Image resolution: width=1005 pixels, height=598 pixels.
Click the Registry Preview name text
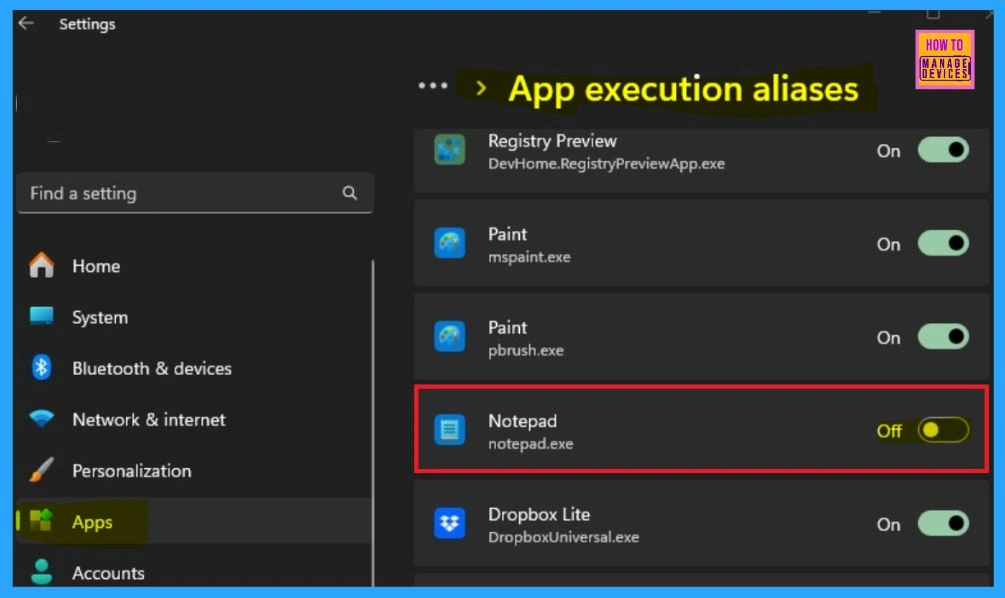point(552,141)
